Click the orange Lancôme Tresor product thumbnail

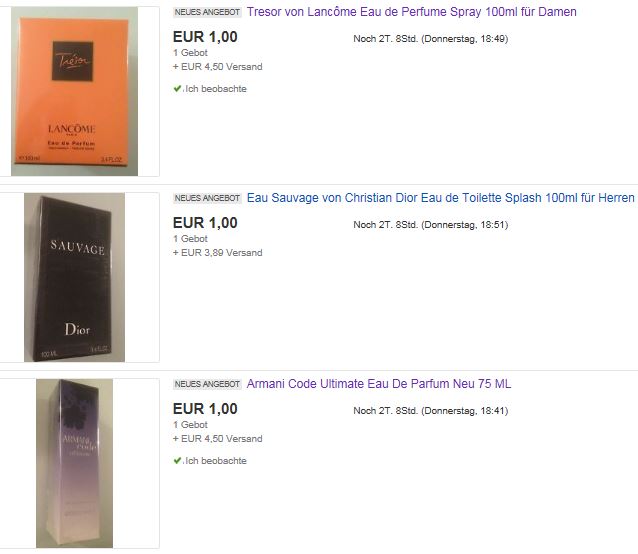pos(74,91)
